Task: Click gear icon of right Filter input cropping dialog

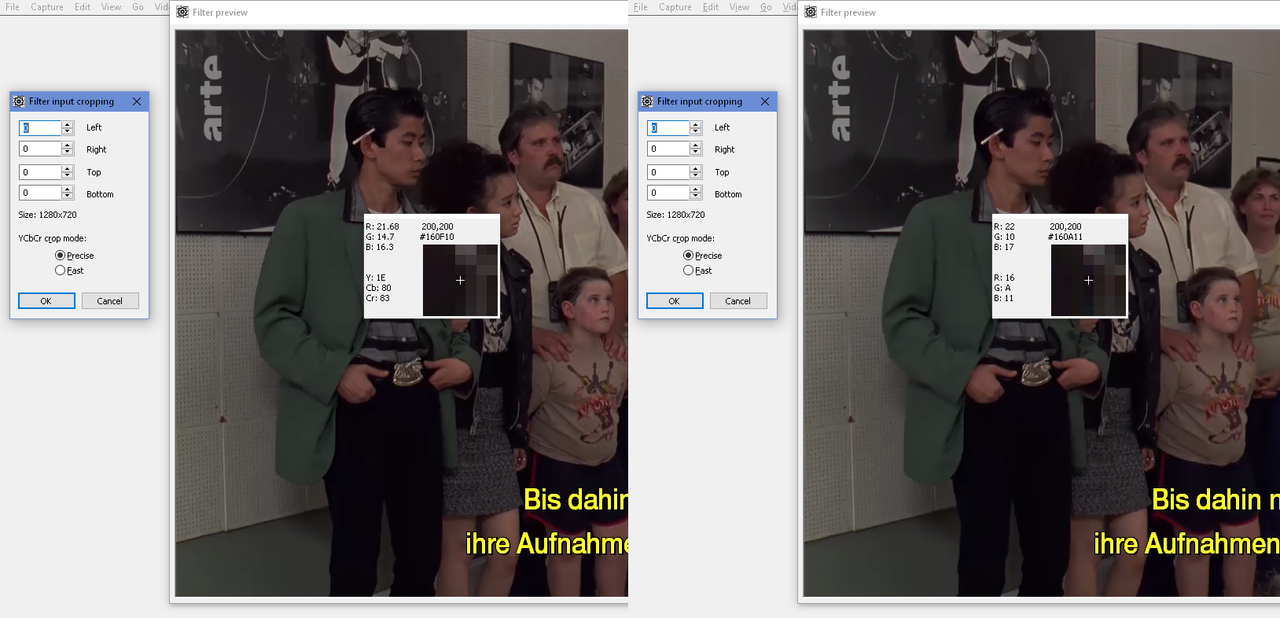Action: pyautogui.click(x=647, y=101)
